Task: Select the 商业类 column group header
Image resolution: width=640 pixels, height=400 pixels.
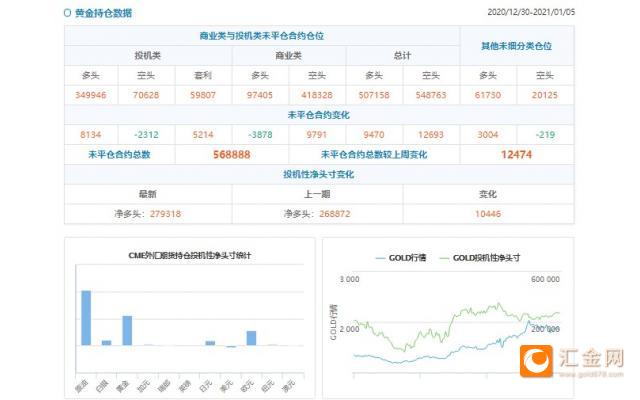Action: pyautogui.click(x=289, y=56)
